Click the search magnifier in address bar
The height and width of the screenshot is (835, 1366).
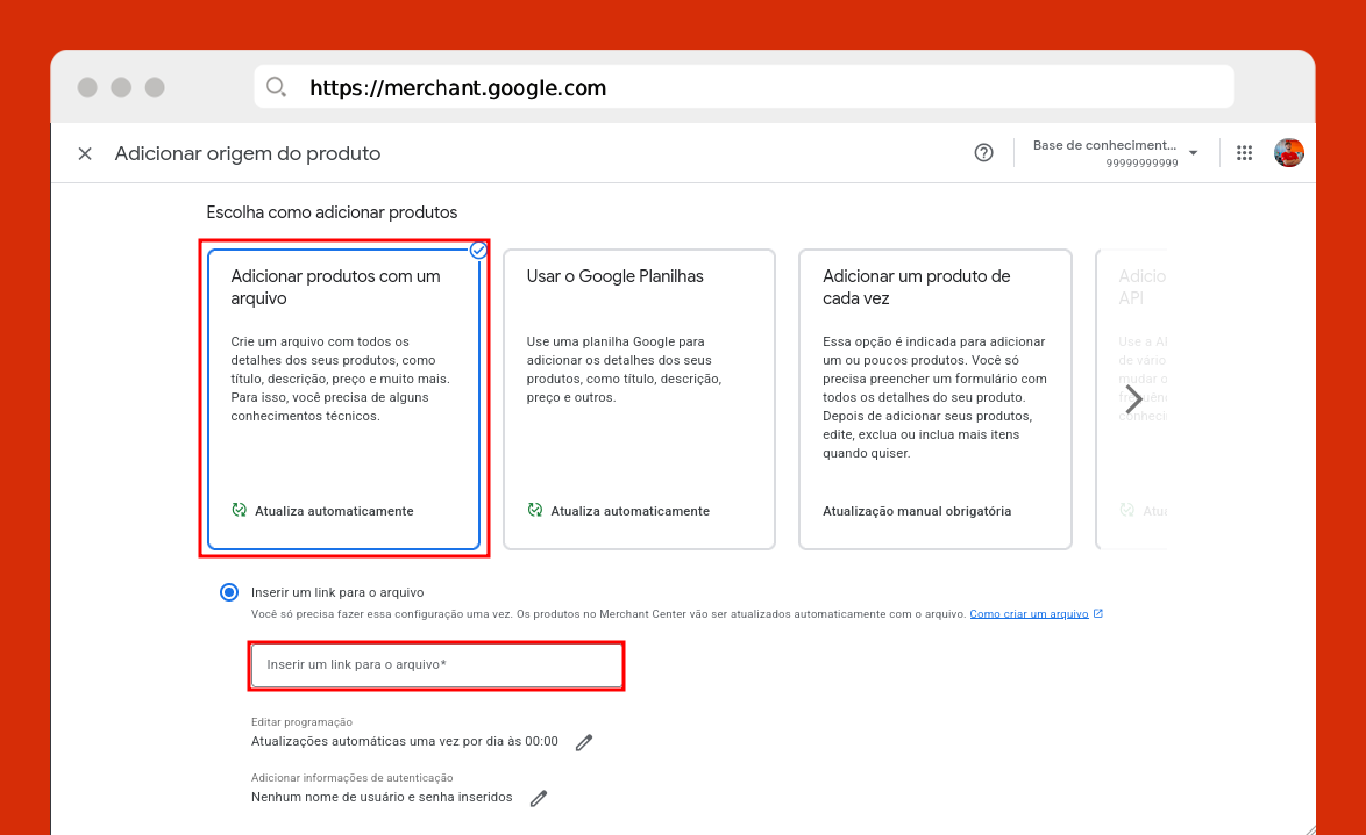point(276,87)
